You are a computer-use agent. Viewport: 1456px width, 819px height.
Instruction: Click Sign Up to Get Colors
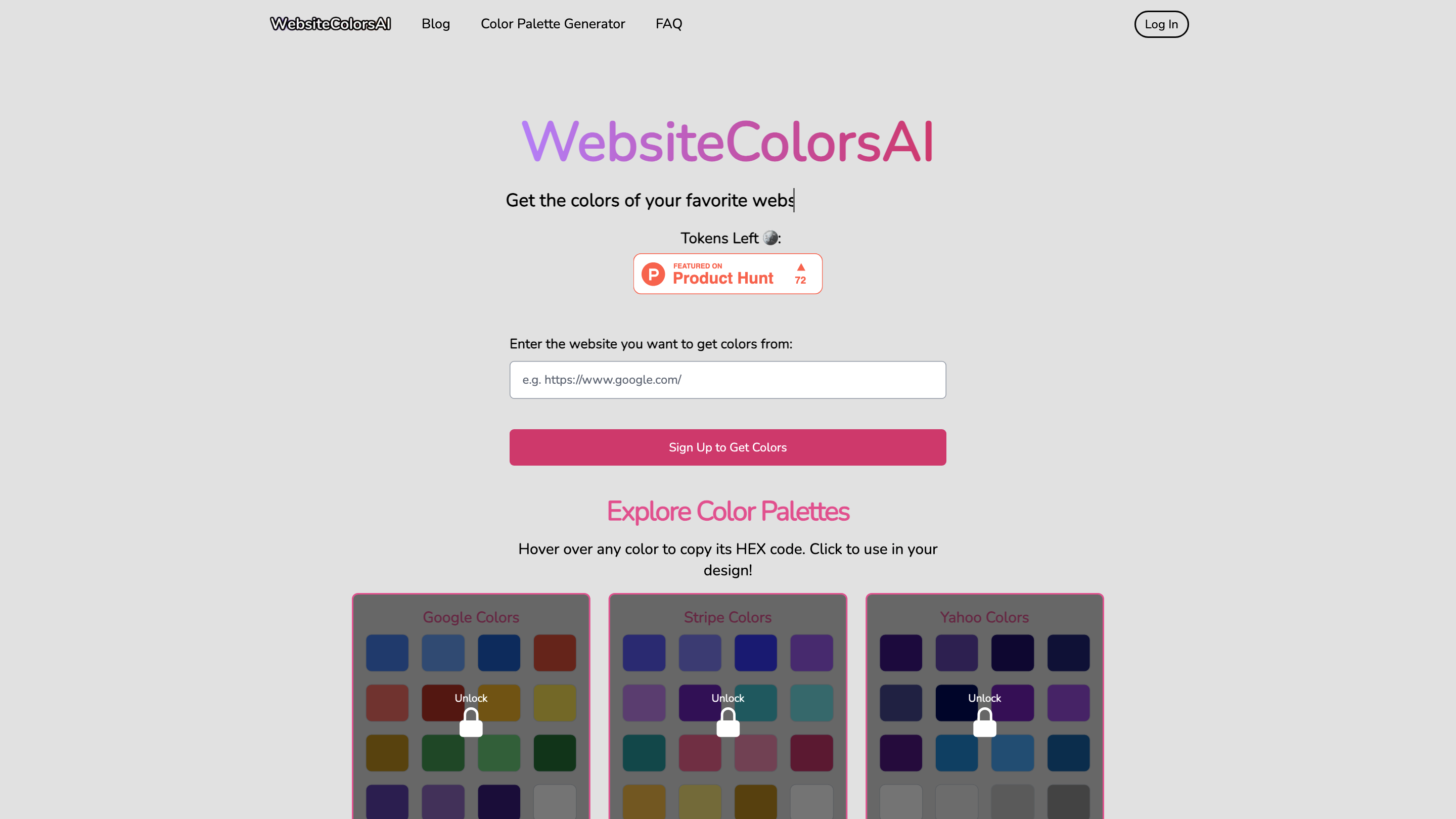727,447
